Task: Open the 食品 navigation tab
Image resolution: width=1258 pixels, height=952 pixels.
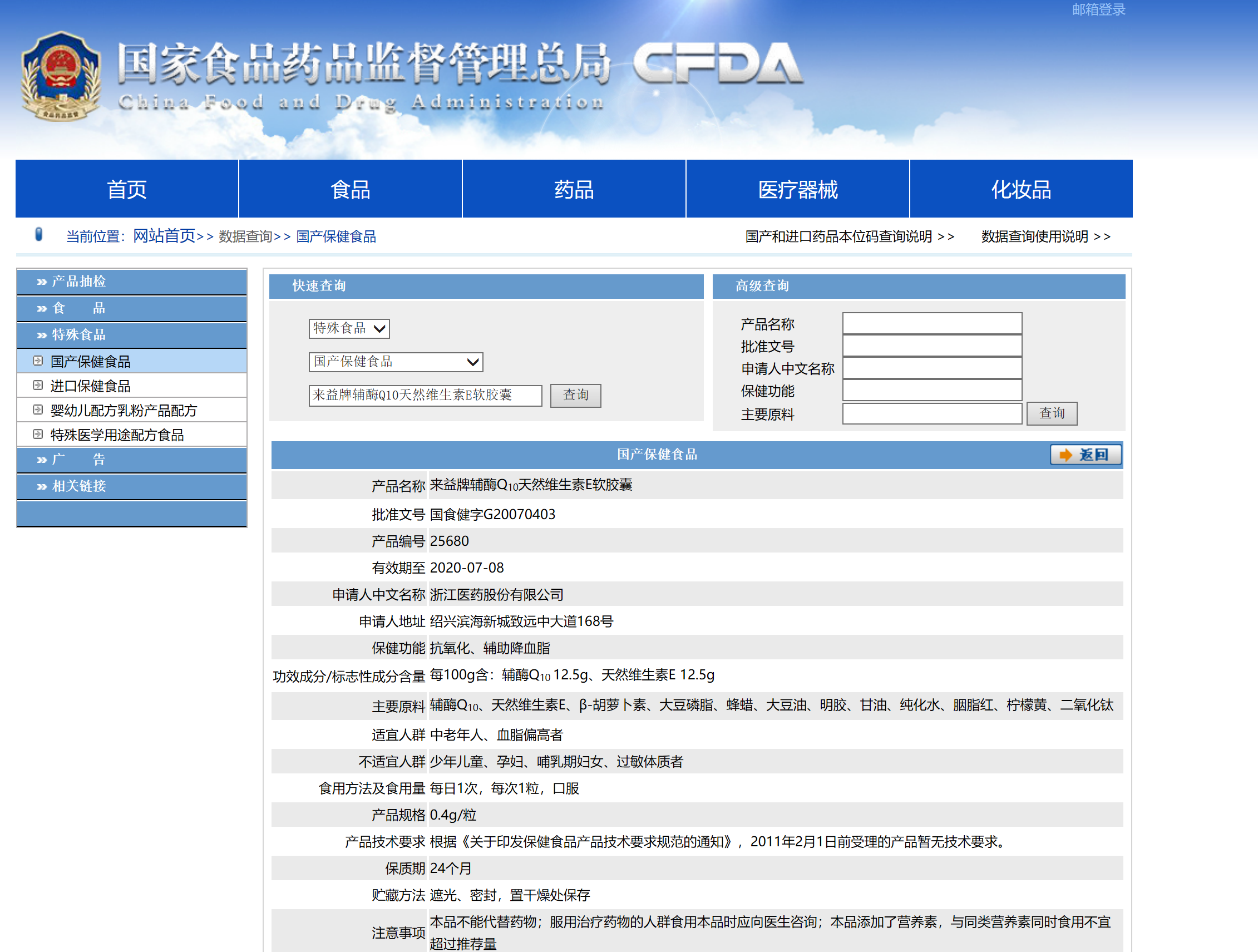Action: 351,189
